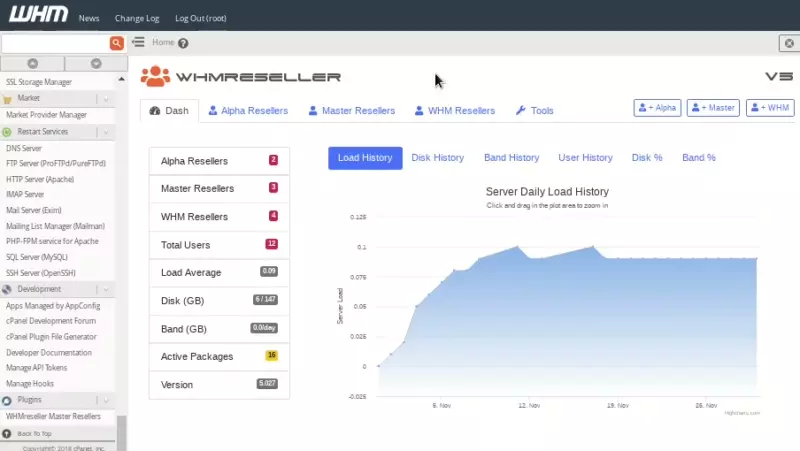The image size is (800, 451).
Task: Open Manage API Tokens
Action: [x=37, y=368]
